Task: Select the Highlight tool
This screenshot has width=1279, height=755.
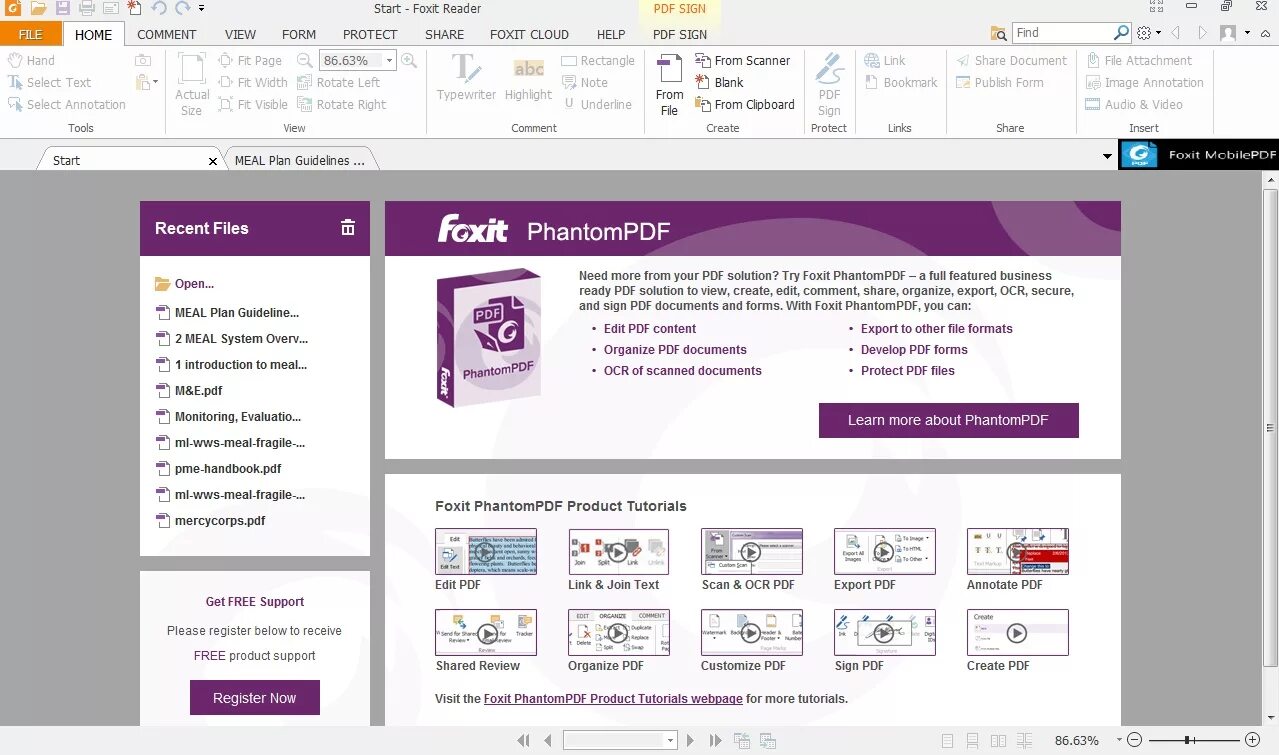Action: [528, 78]
